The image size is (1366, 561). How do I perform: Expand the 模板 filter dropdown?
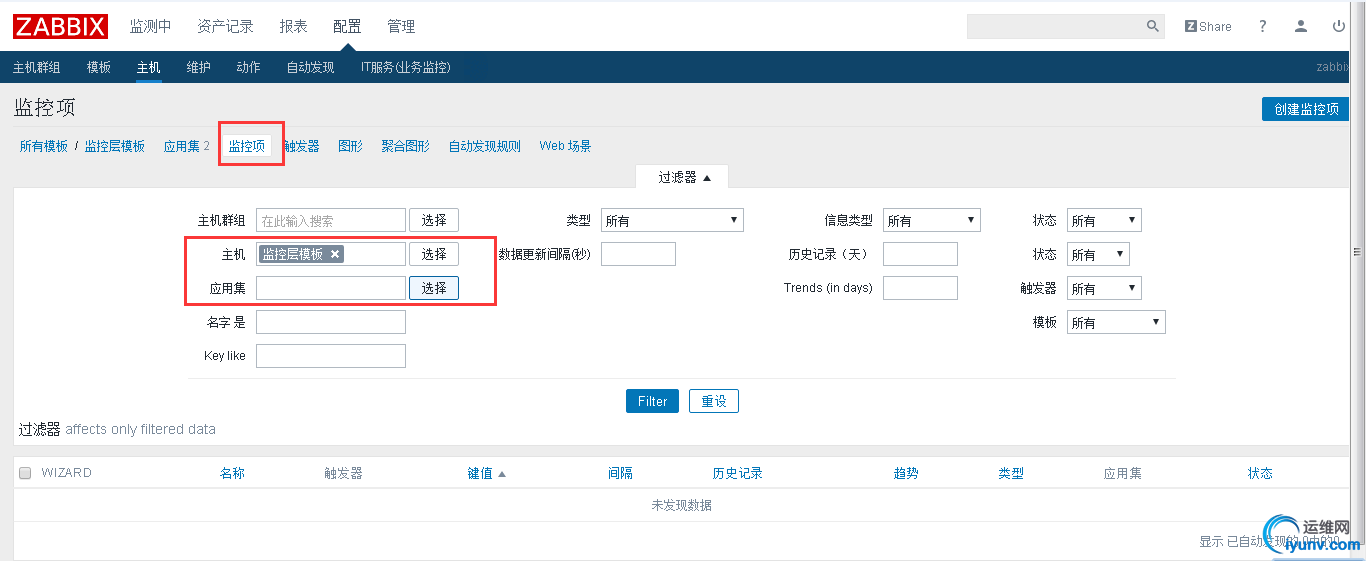coord(1116,323)
